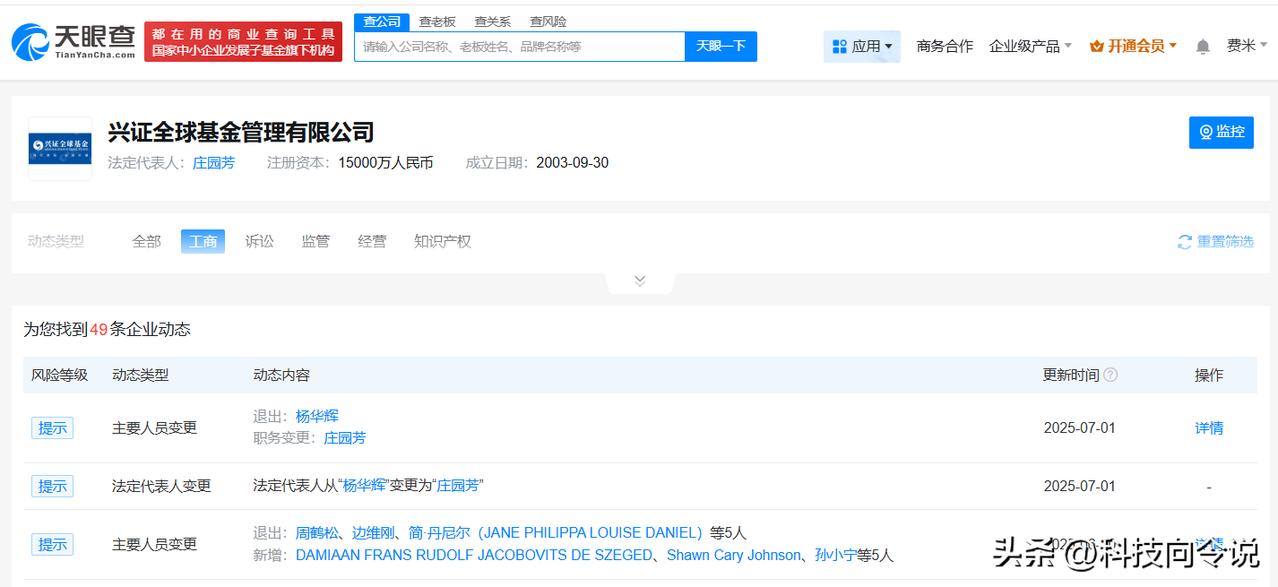Click the company title 兴证全球基金管理有限公司
The height and width of the screenshot is (587, 1278).
pyautogui.click(x=241, y=132)
